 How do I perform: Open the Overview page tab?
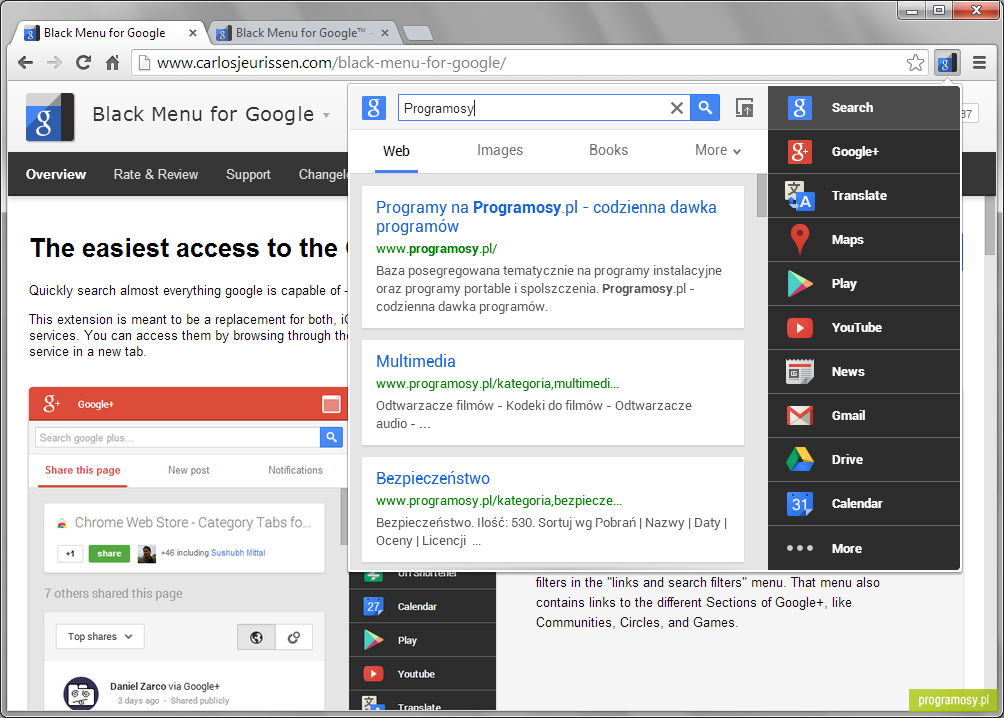tap(56, 174)
